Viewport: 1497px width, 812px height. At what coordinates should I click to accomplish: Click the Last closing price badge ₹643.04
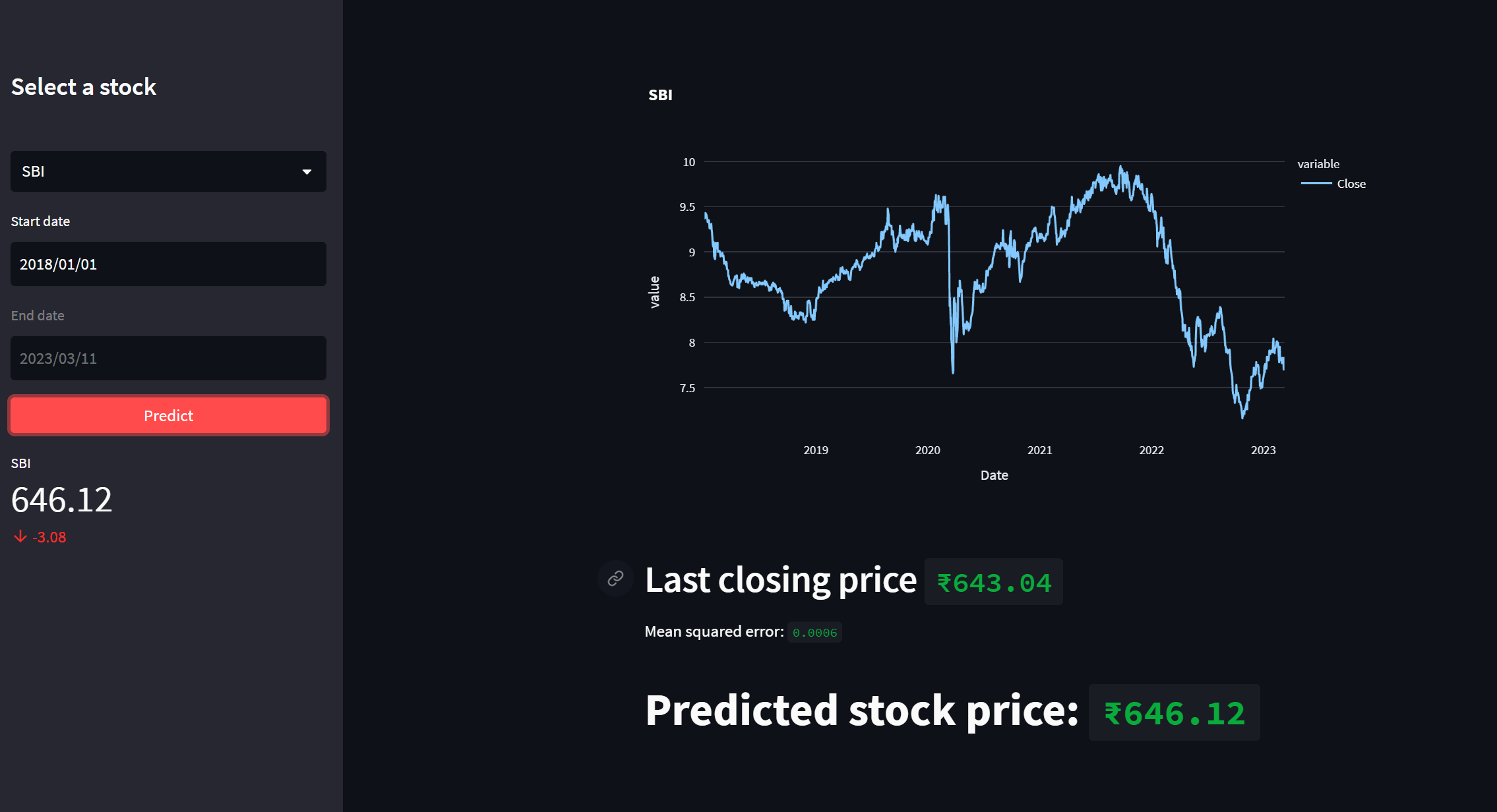[x=993, y=581]
